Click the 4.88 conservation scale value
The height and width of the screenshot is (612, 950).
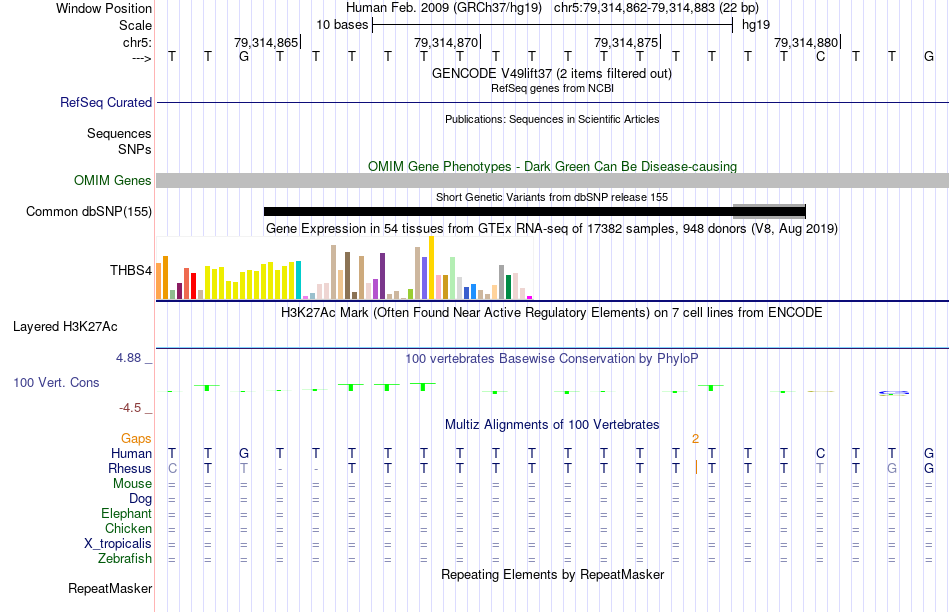click(128, 358)
